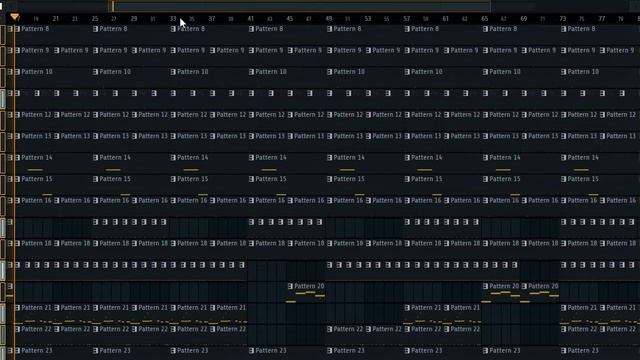Click the orange playhead marker on the ruler
The image size is (640, 360).
(x=15, y=17)
